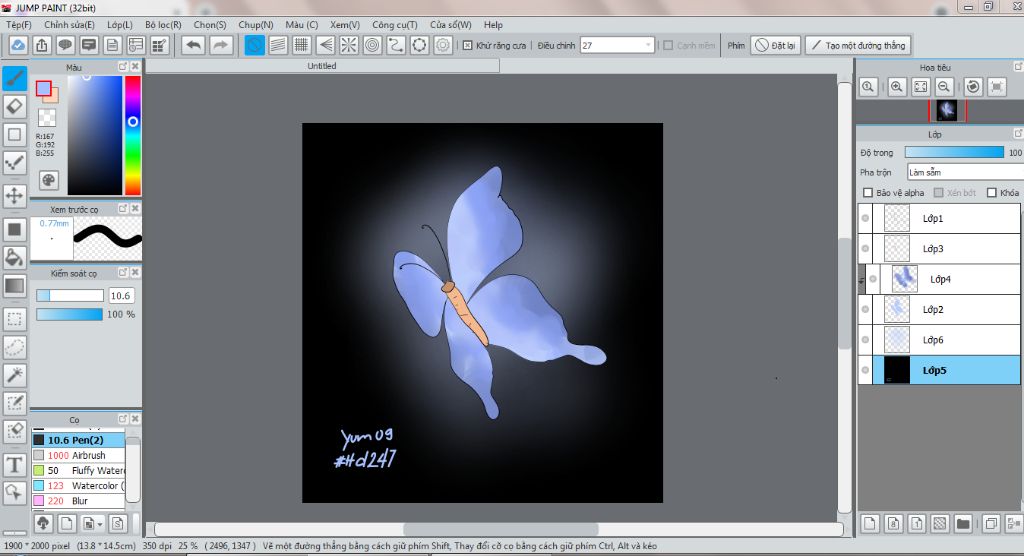Toggle visibility of layer Lớp2
The height and width of the screenshot is (556, 1024).
(x=865, y=309)
